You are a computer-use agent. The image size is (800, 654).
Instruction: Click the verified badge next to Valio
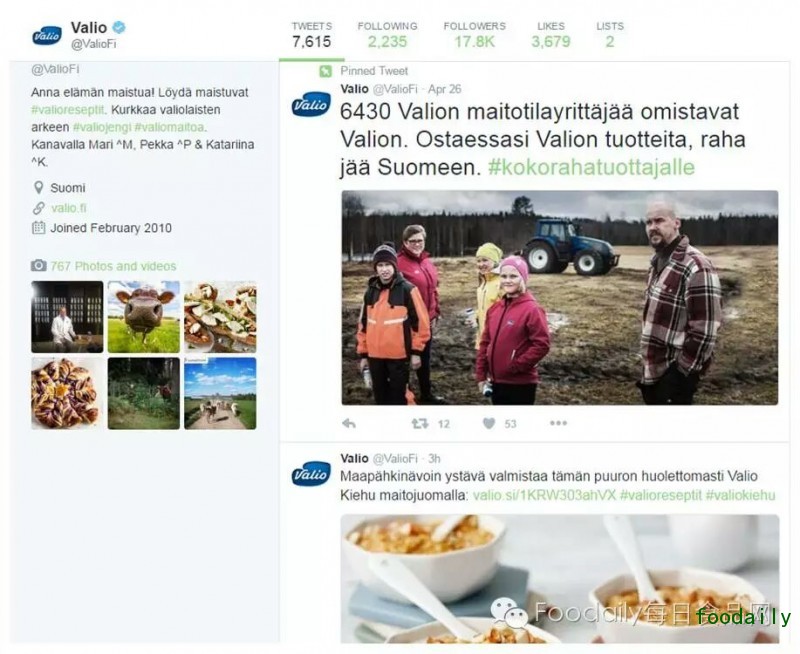coord(119,27)
